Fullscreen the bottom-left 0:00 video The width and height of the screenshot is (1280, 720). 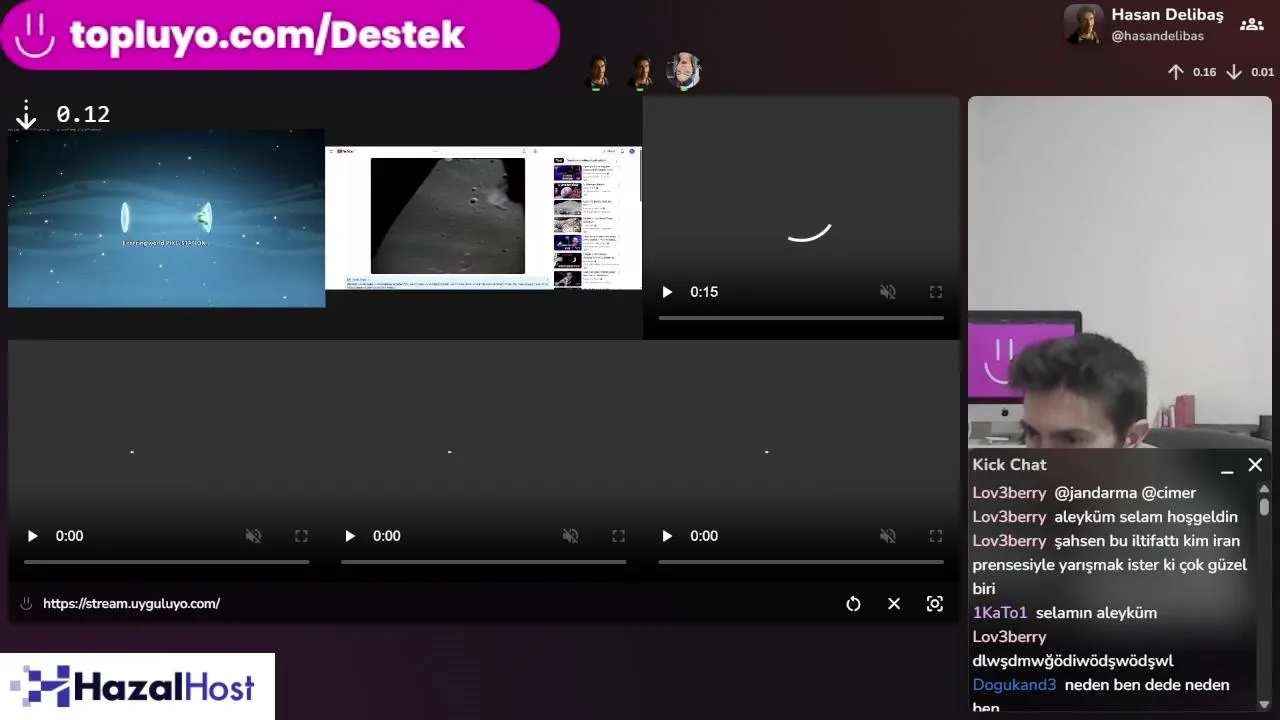(301, 536)
